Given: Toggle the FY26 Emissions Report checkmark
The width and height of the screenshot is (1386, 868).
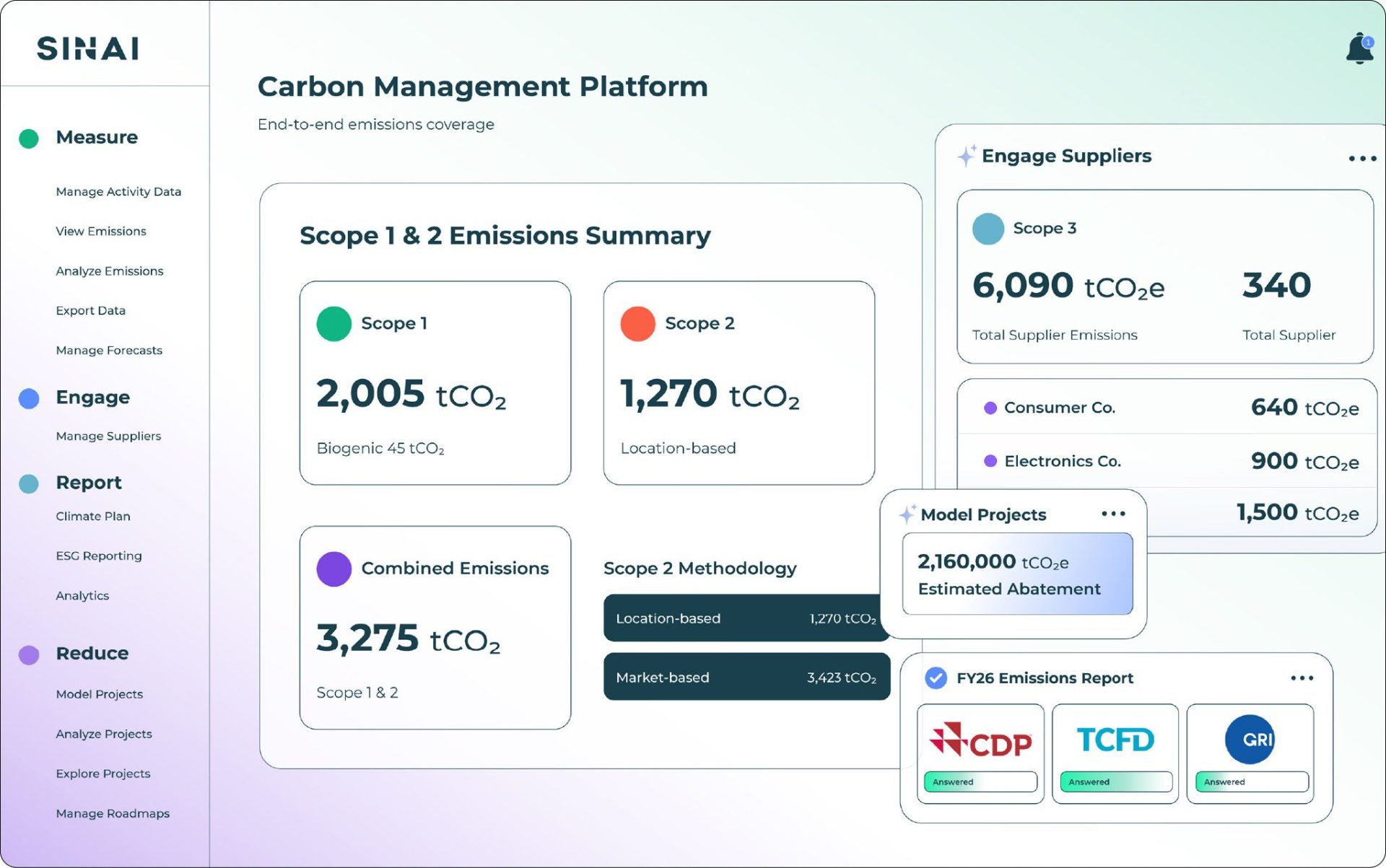Looking at the screenshot, I should coord(936,678).
